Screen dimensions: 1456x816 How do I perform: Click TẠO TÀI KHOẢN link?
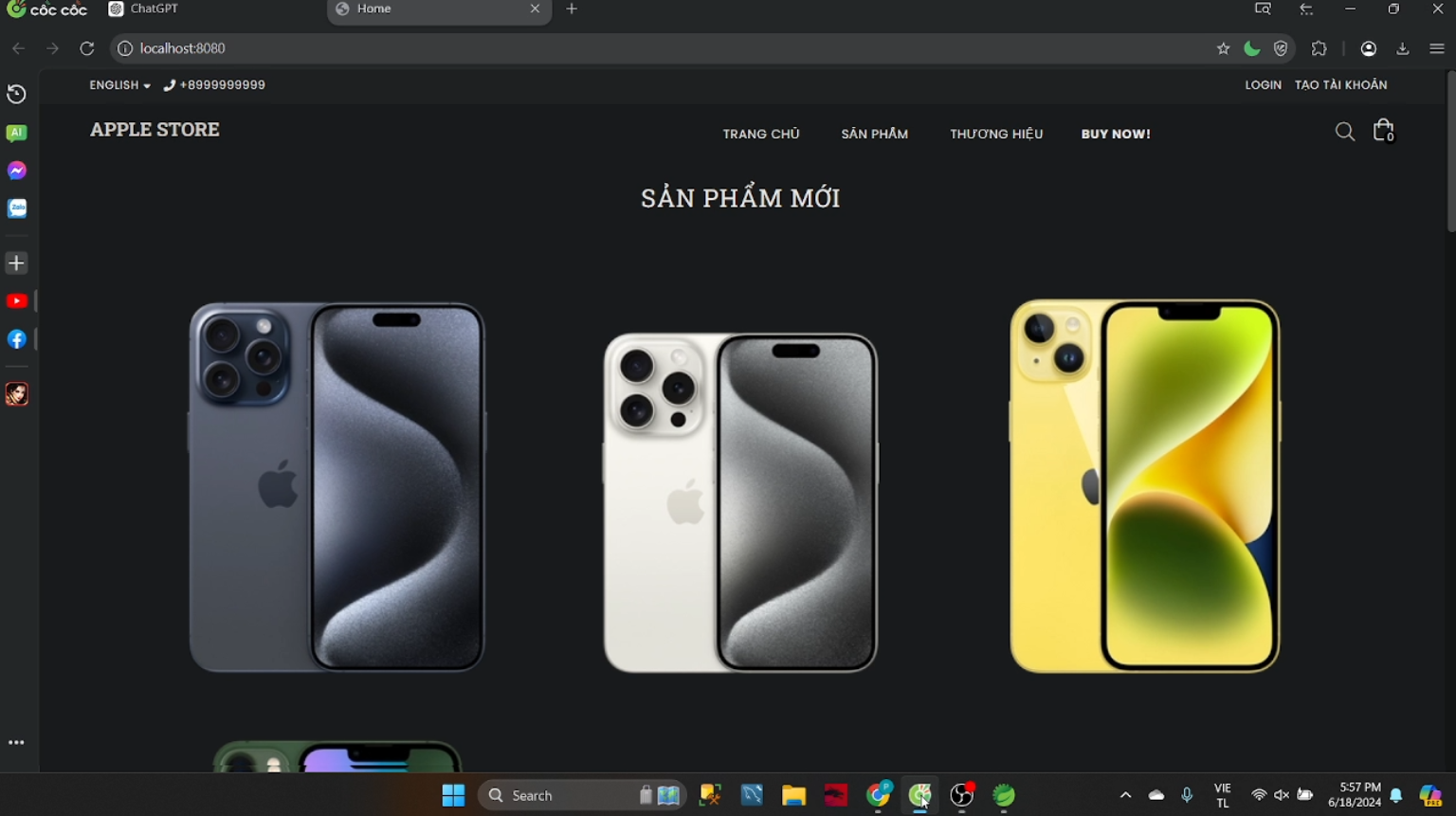click(x=1341, y=85)
